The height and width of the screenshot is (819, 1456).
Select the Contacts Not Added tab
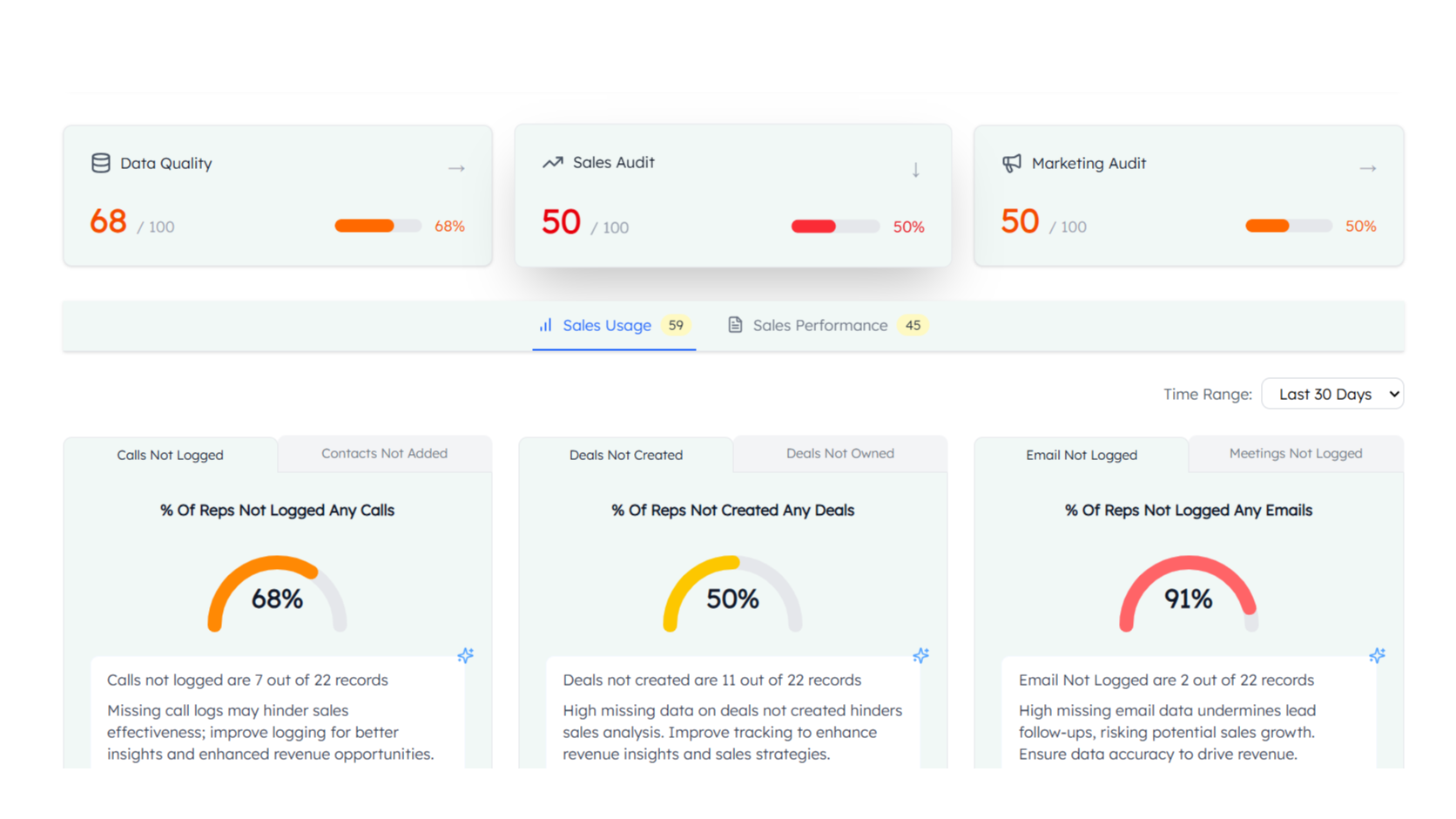coord(384,453)
